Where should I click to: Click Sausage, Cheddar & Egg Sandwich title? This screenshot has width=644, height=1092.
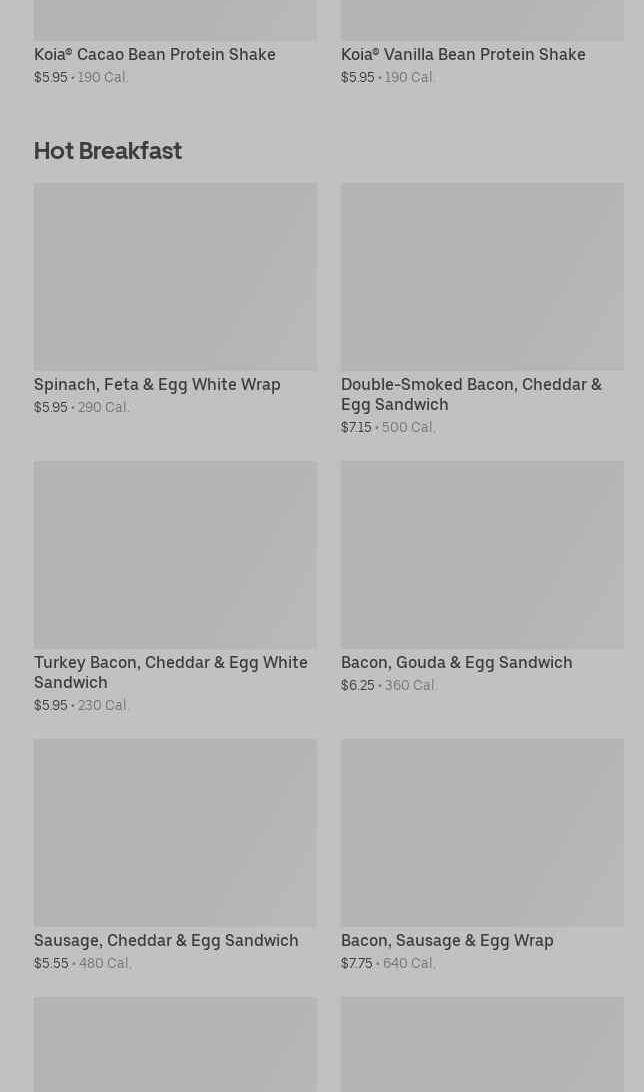(x=166, y=940)
